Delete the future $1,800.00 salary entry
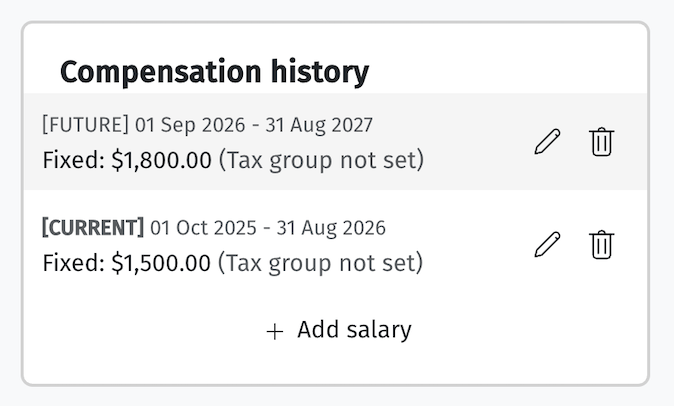This screenshot has height=406, width=674. coord(601,141)
